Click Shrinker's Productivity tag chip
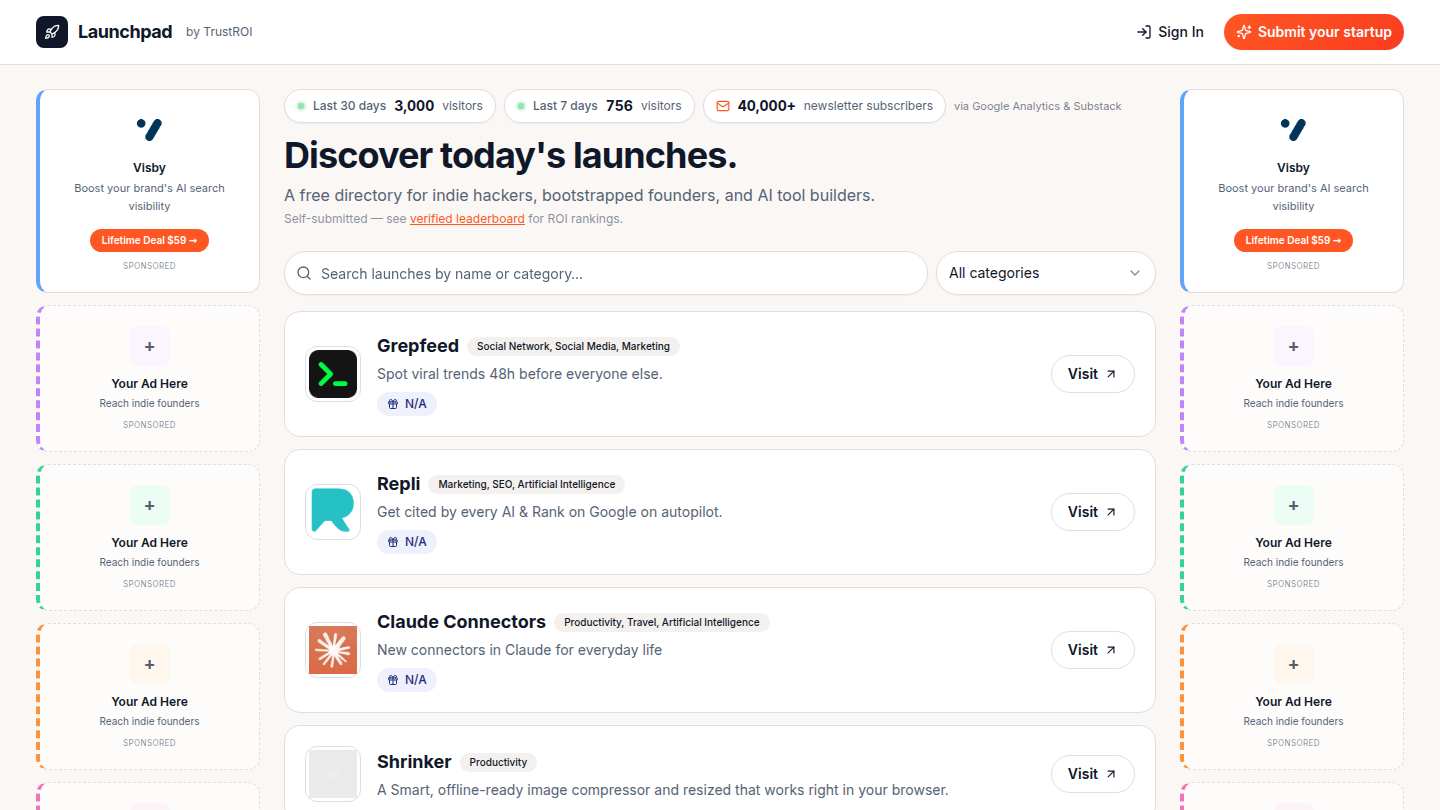 tap(498, 762)
